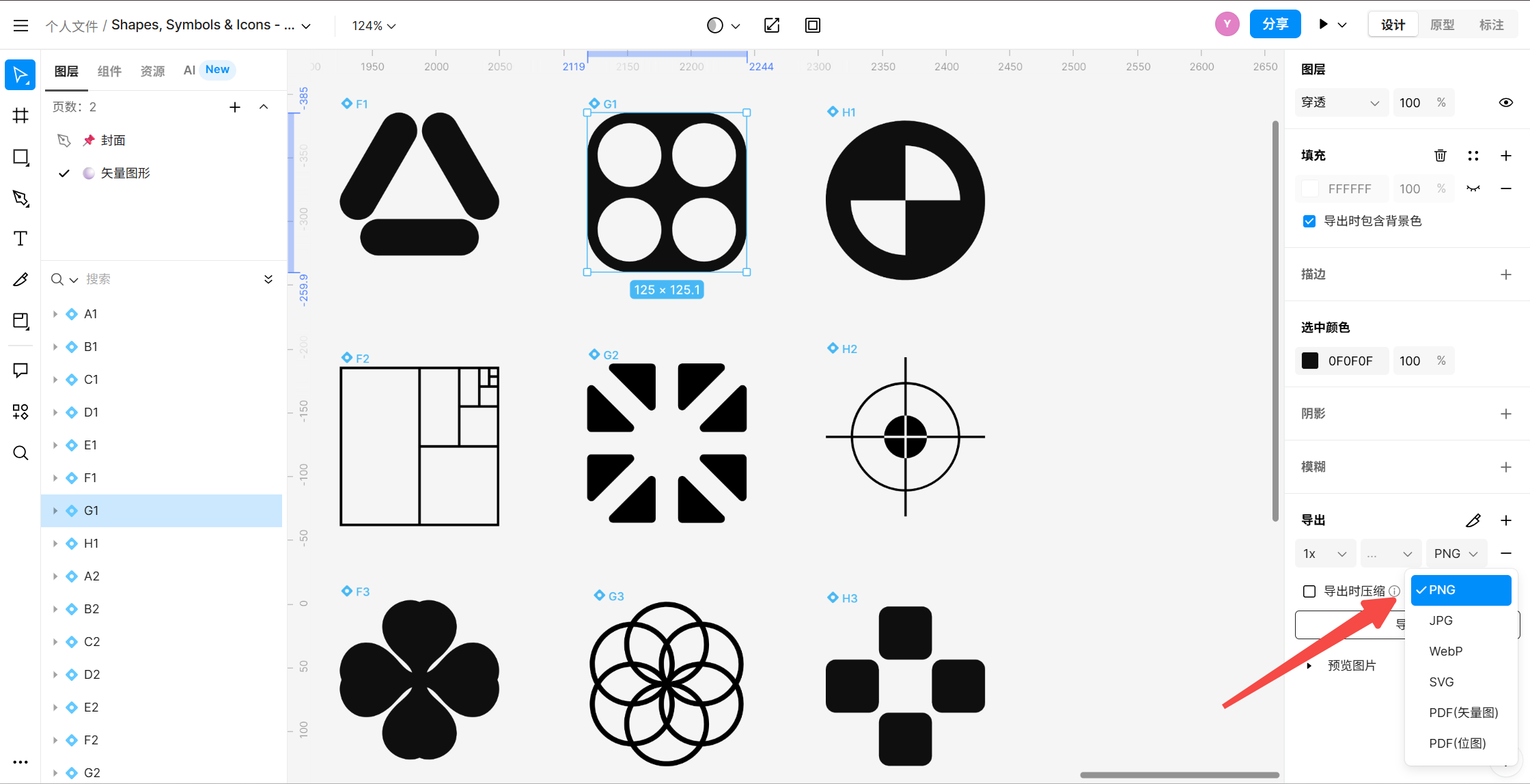
Task: Click the 0F0F0F selected color swatch
Action: tap(1310, 361)
